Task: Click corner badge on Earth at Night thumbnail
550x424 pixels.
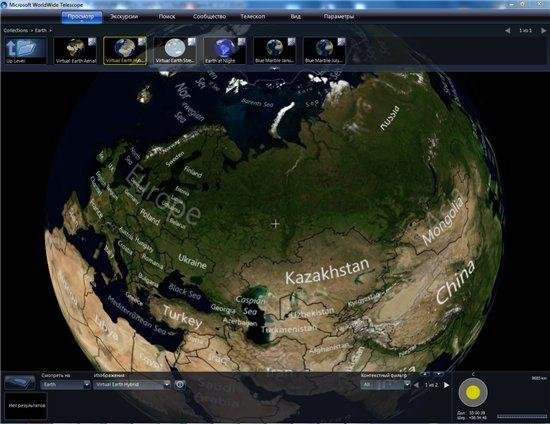Action: (242, 42)
